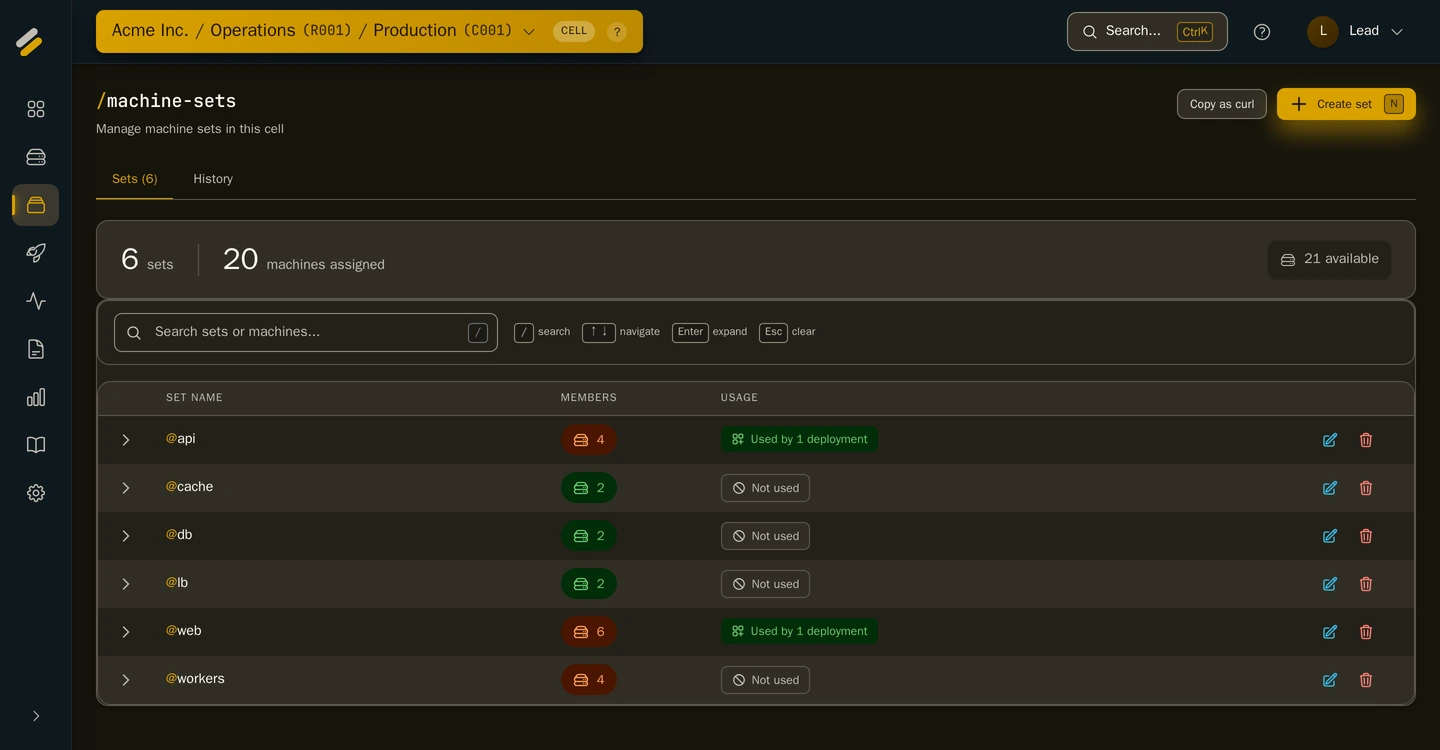The height and width of the screenshot is (750, 1440).
Task: Click the MEMBERS column header
Action: coord(589,397)
